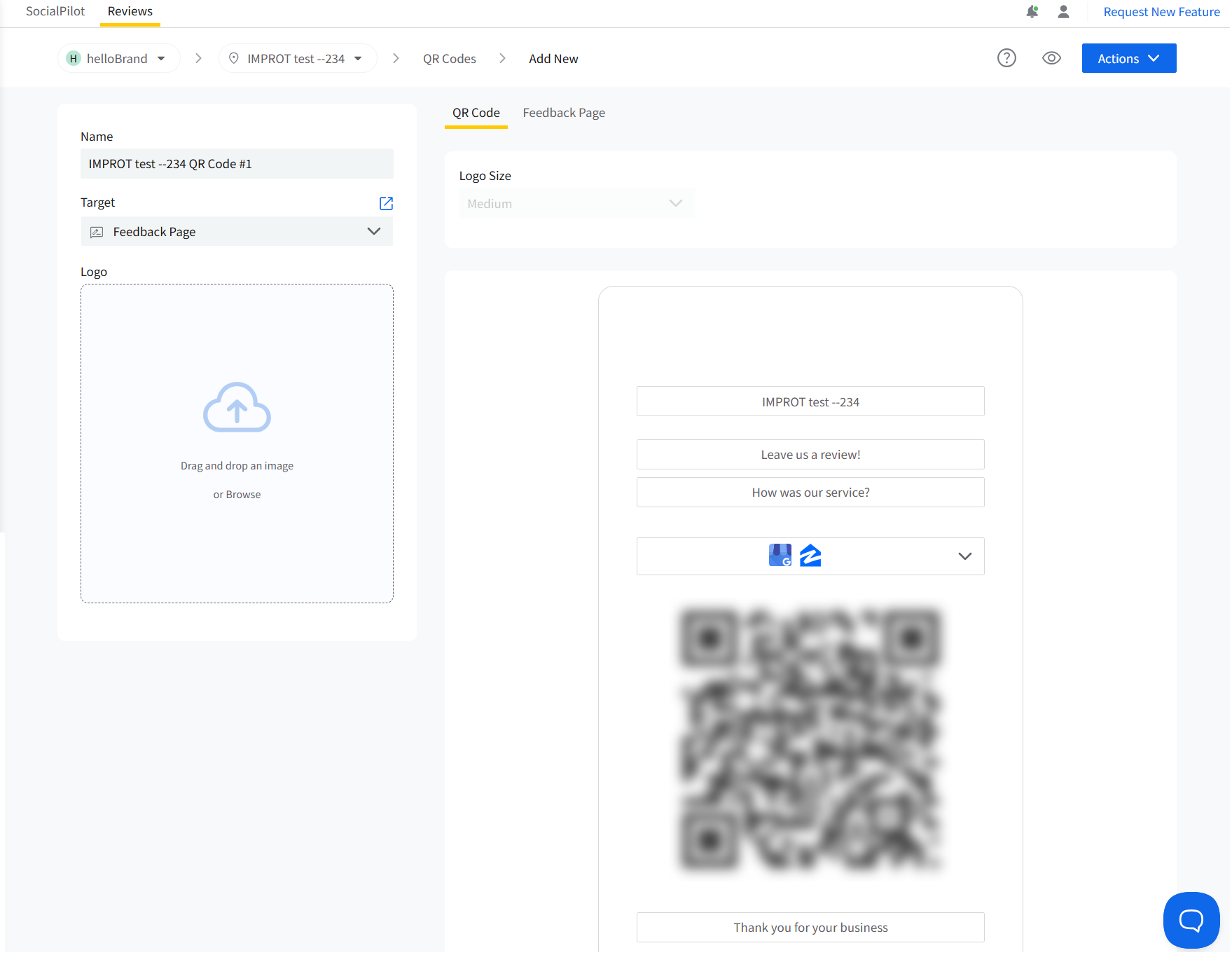Open the live chat support bubble
The width and height of the screenshot is (1232, 955).
(1191, 920)
